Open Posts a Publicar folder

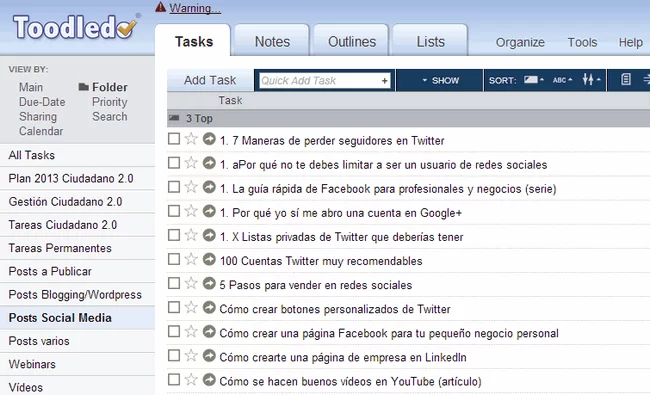click(x=77, y=271)
